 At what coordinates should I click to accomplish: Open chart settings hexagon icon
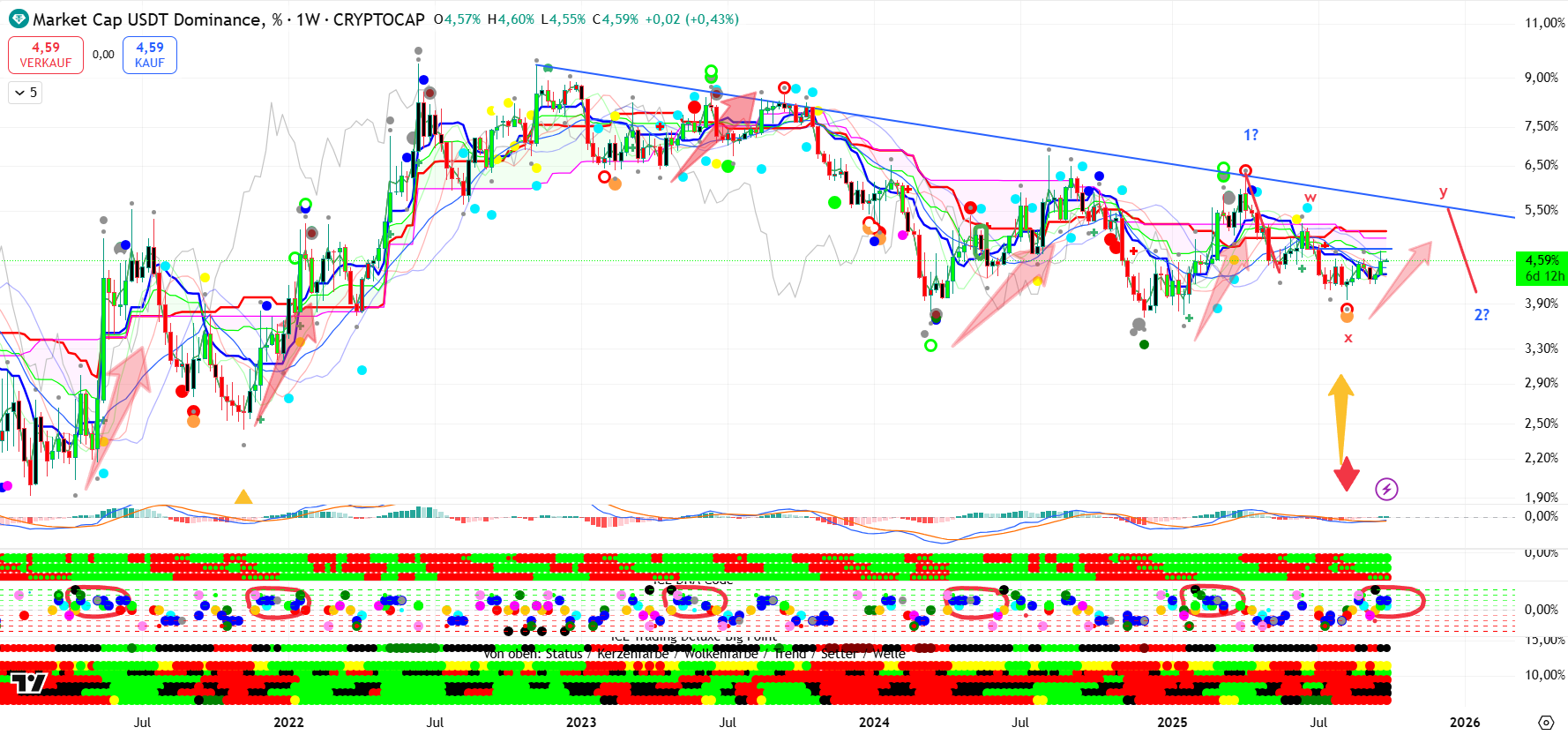tap(1545, 723)
